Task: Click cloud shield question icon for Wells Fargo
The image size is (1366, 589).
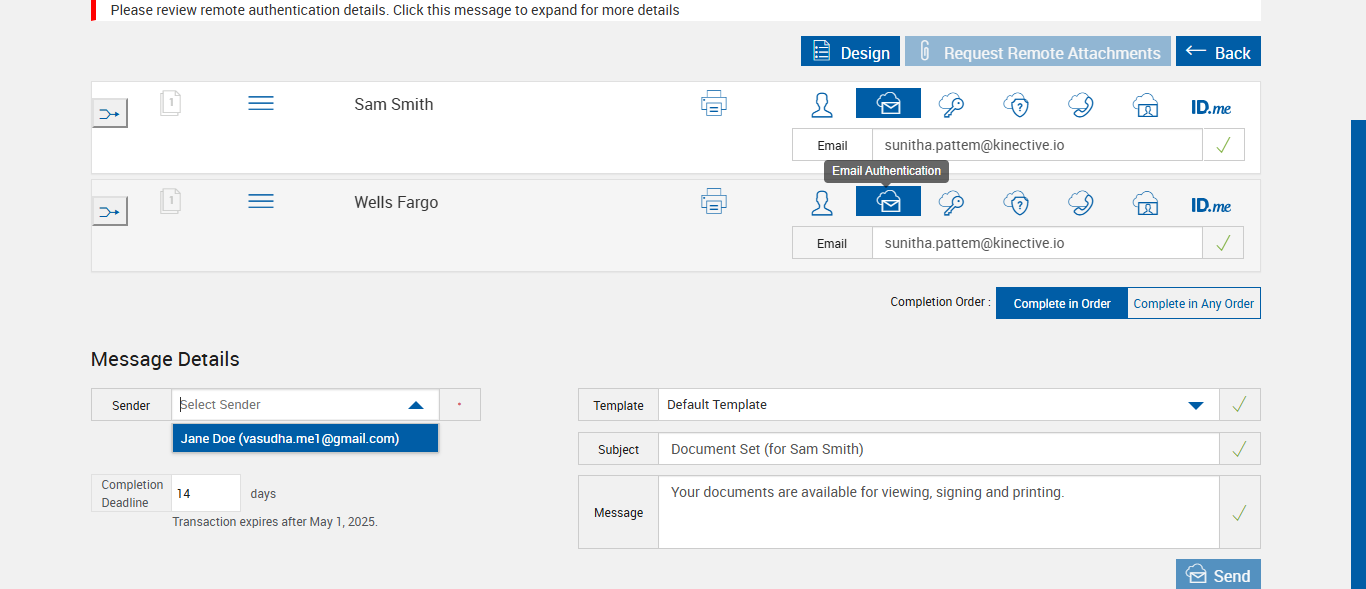Action: (1016, 203)
